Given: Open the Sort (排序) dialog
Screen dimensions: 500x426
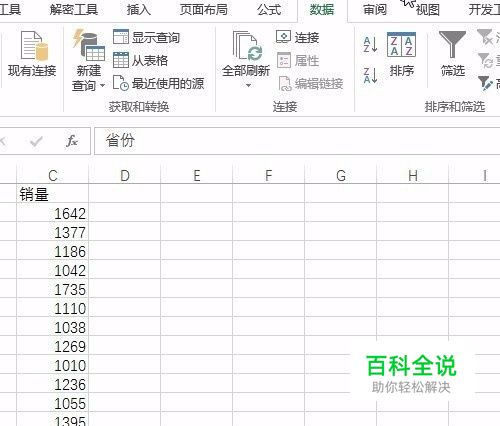Looking at the screenshot, I should pos(401,55).
